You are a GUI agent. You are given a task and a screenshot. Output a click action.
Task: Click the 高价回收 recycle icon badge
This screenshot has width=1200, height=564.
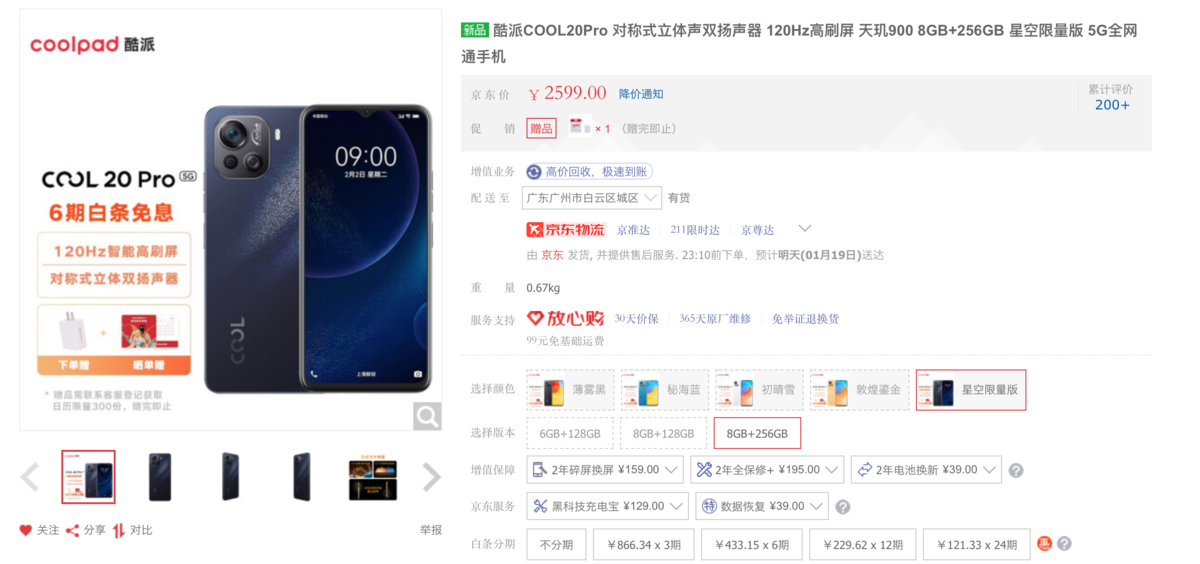coord(534,172)
